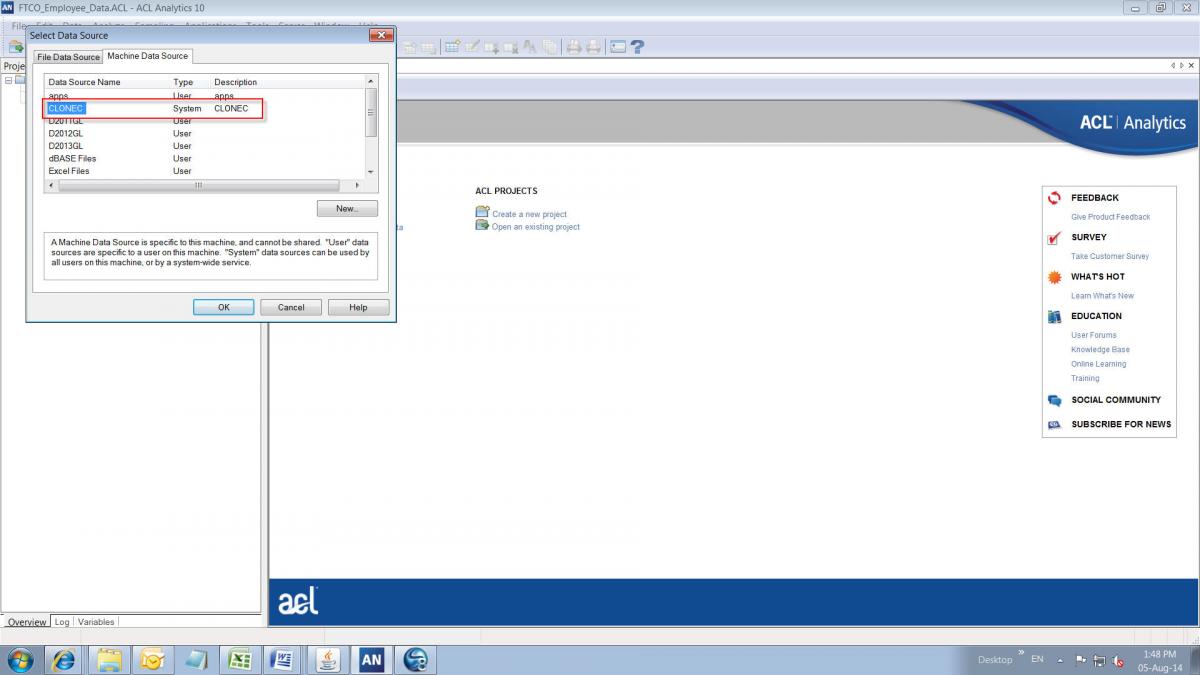Click Cancel in Select Data Source dialog
Image resolution: width=1200 pixels, height=675 pixels.
tap(291, 307)
